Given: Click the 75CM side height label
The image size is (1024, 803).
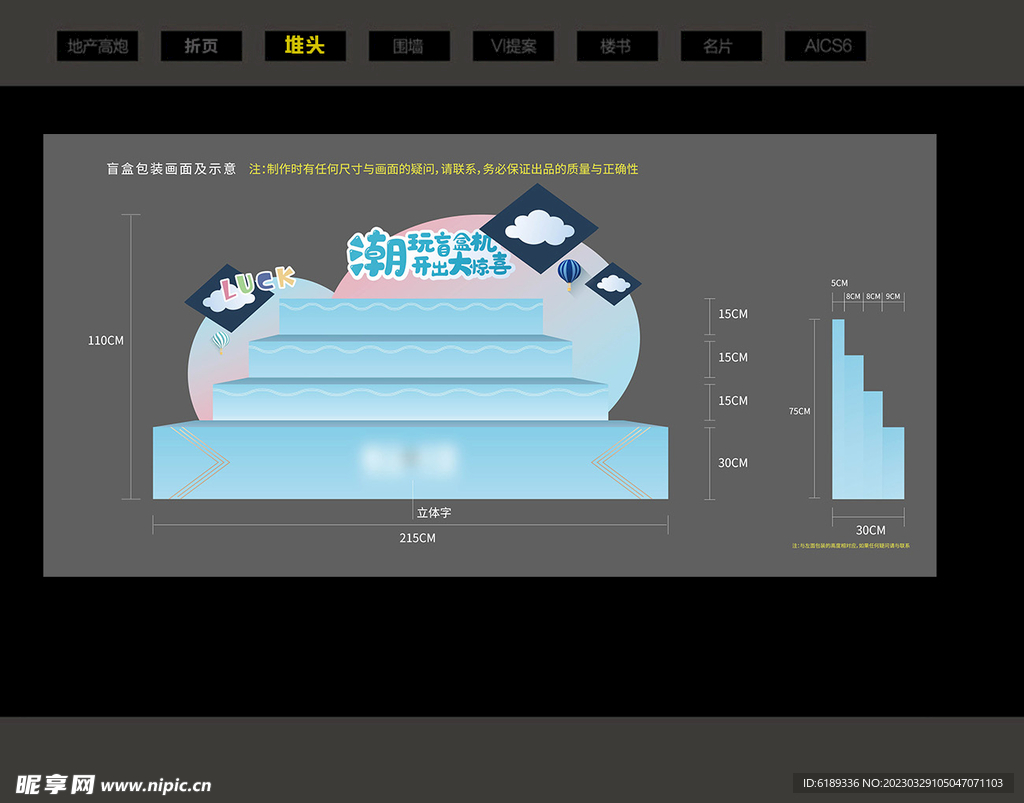Looking at the screenshot, I should [799, 411].
